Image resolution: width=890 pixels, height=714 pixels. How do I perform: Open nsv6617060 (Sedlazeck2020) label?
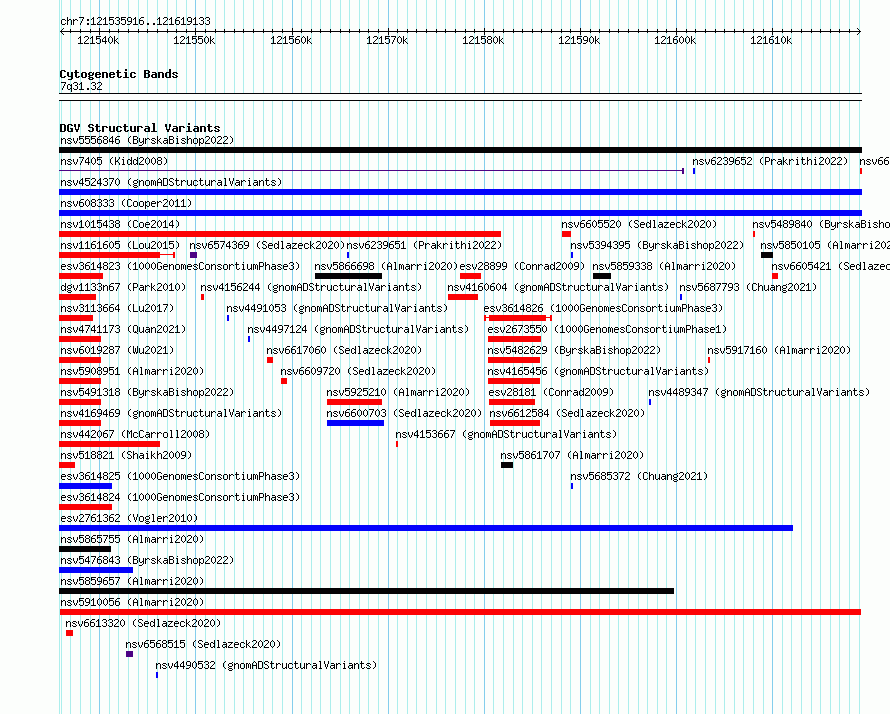point(344,350)
